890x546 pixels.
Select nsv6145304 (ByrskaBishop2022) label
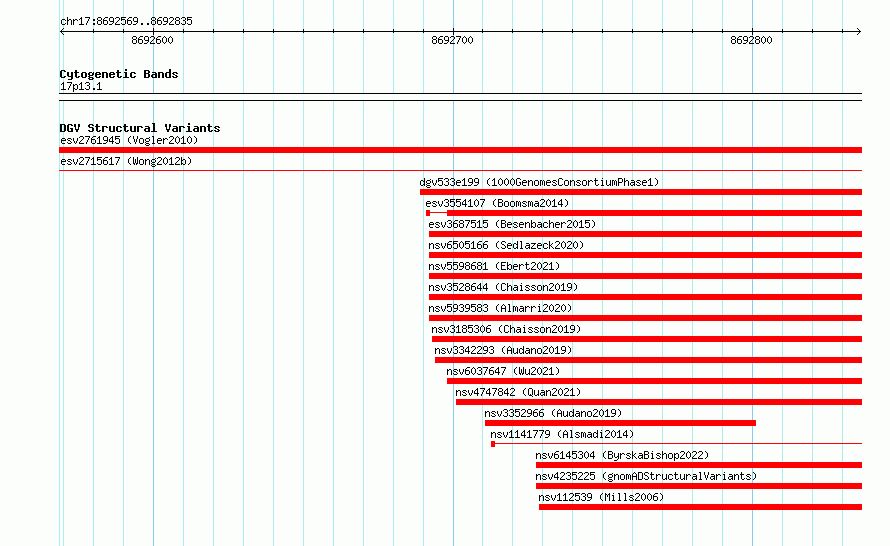coord(622,455)
